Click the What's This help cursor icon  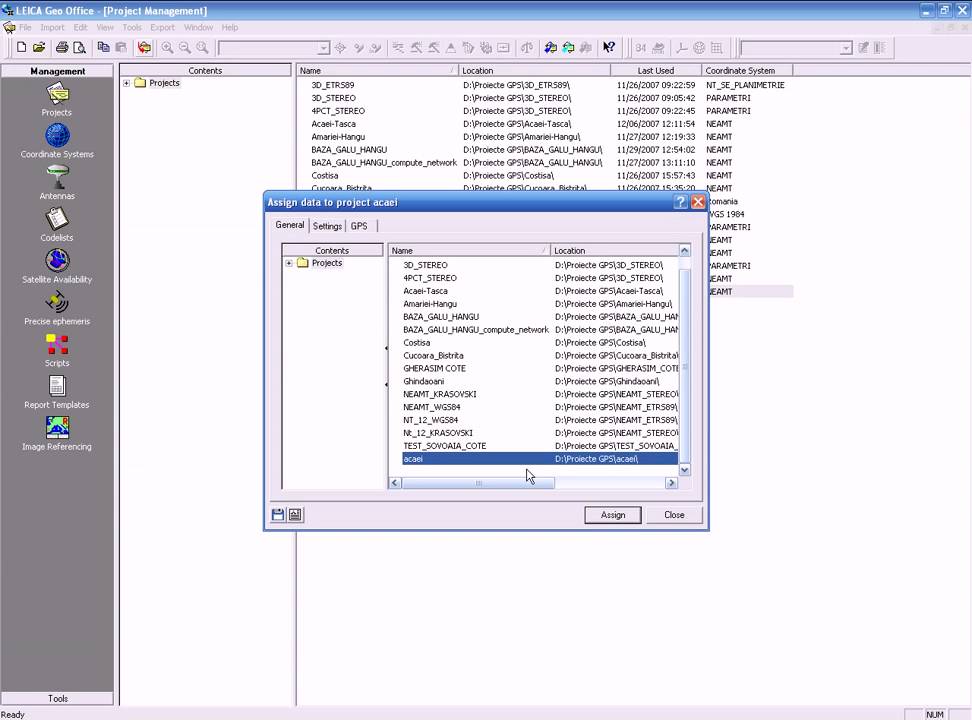point(609,48)
